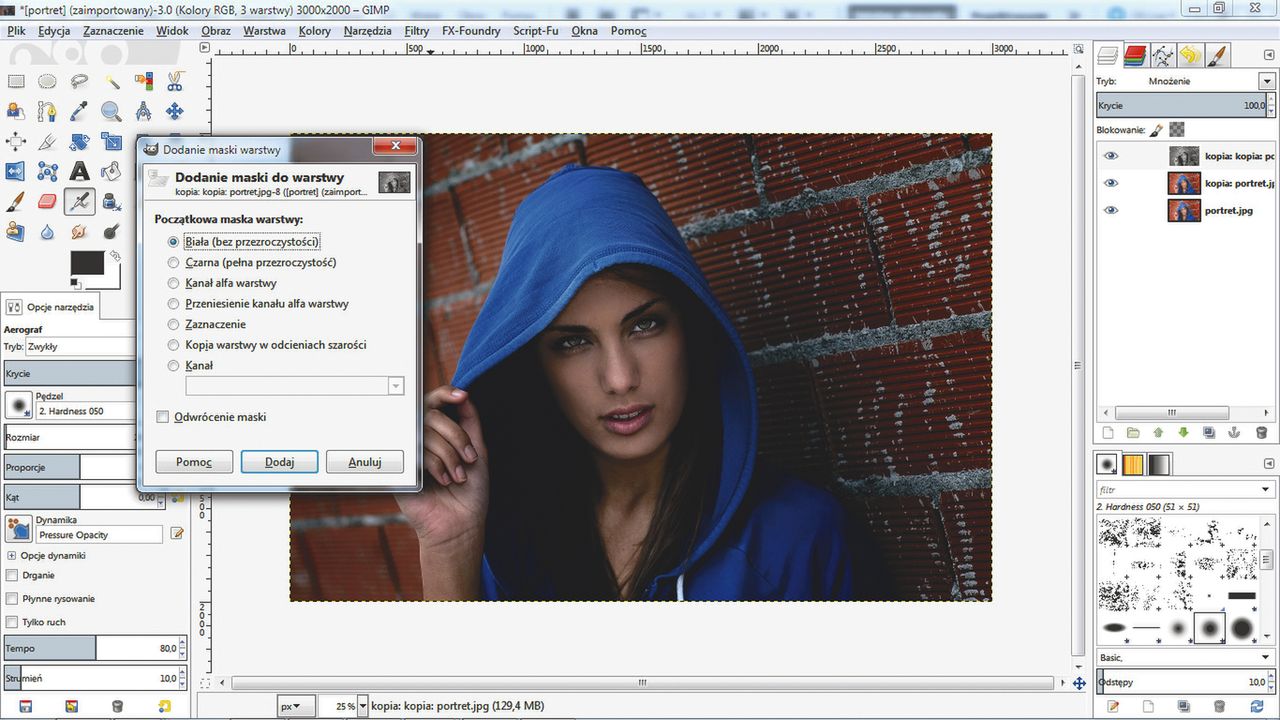Select 'Przeniesienie kanału alfa warstwy' option
1280x720 pixels.
click(x=174, y=304)
